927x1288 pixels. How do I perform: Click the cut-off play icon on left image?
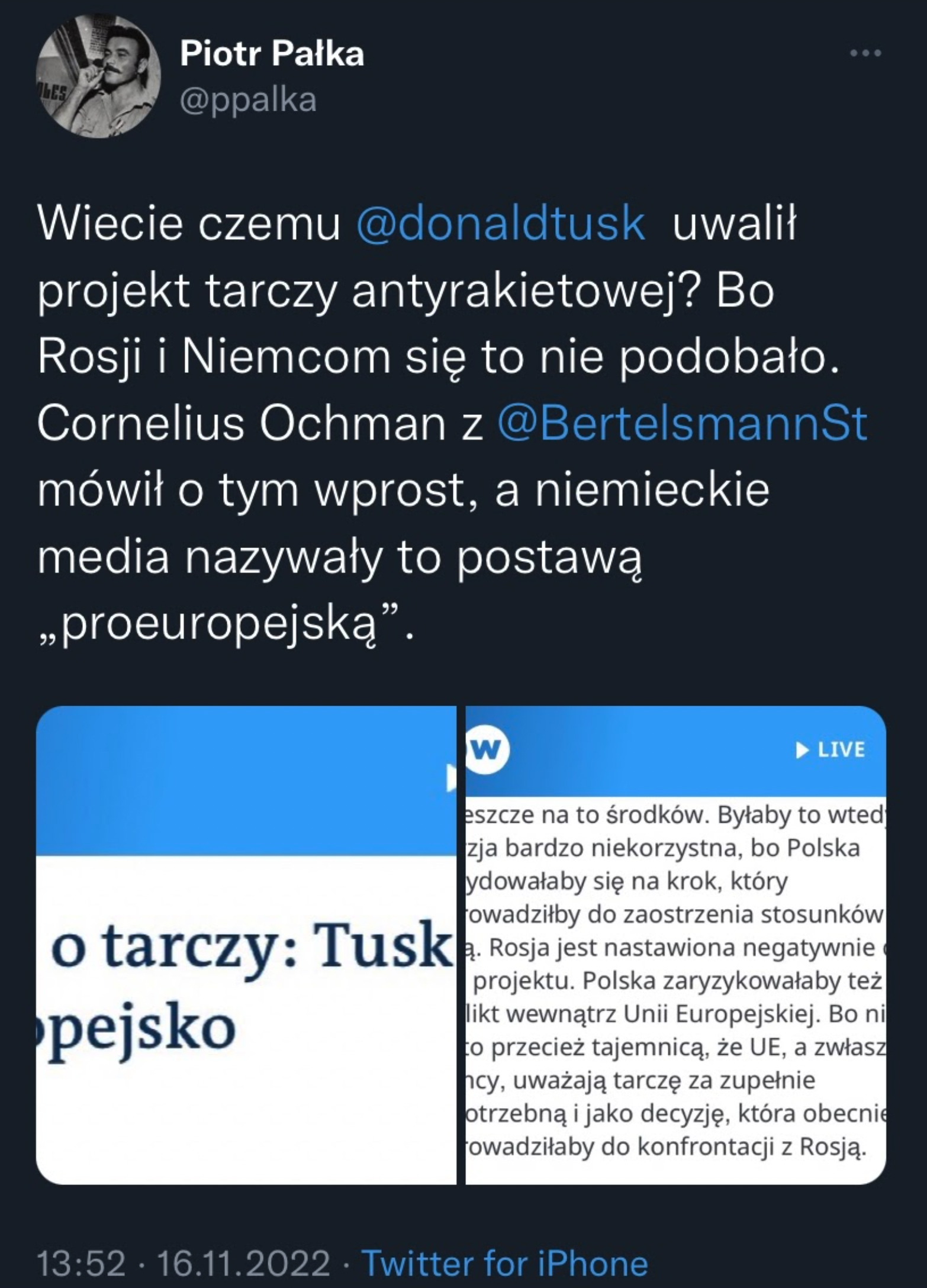click(x=451, y=777)
